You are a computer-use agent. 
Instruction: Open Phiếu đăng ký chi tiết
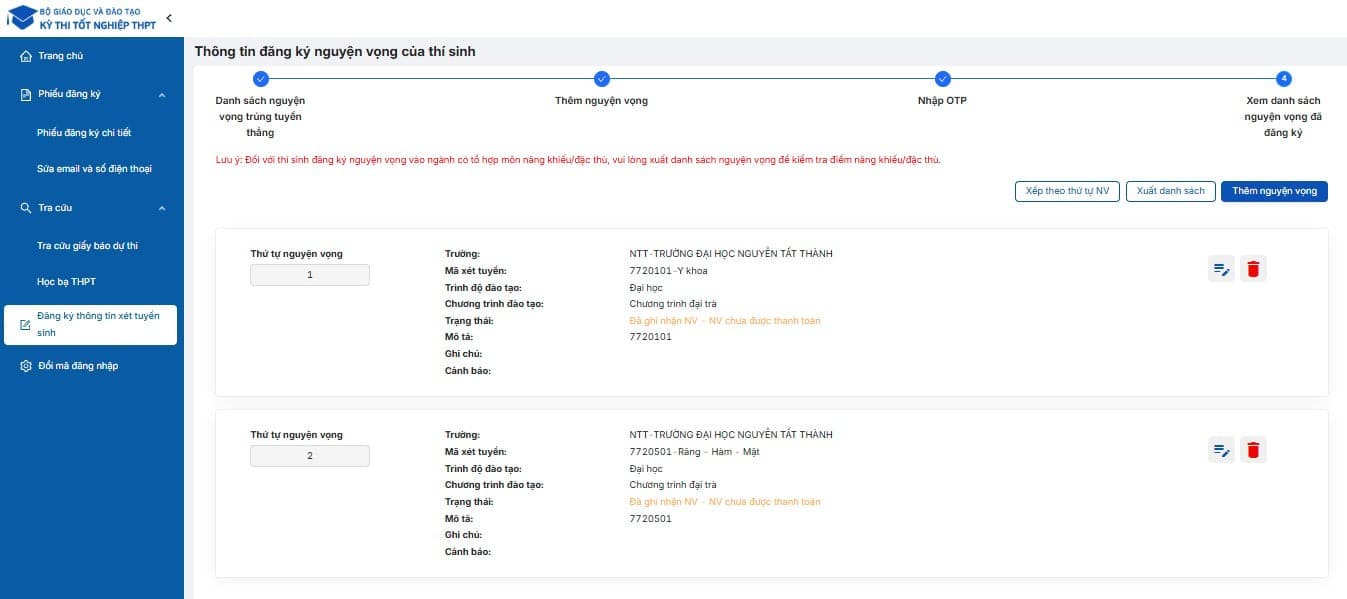click(x=84, y=133)
